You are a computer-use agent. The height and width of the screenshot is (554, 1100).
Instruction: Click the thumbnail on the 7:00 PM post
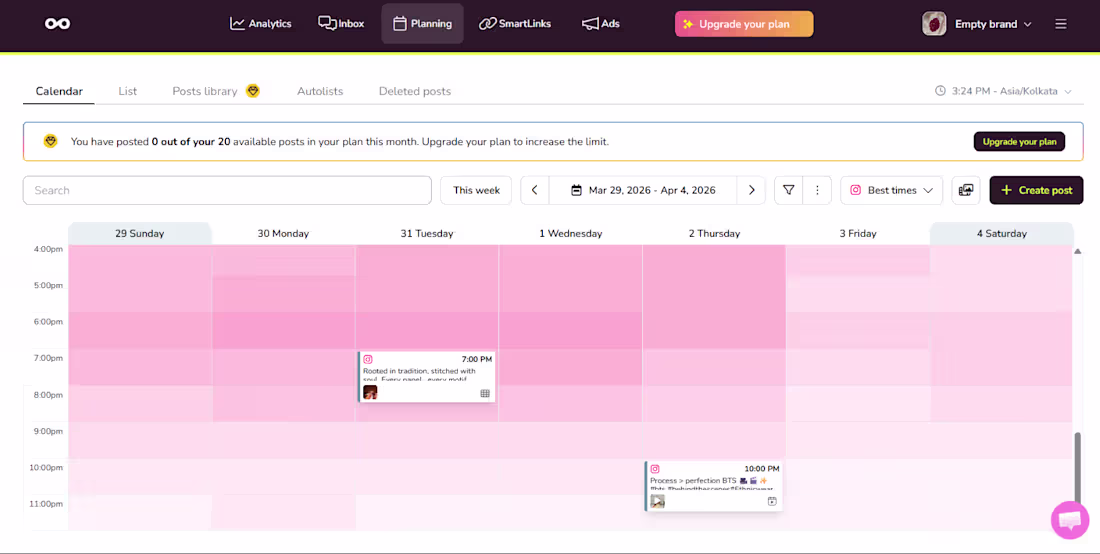click(x=370, y=392)
